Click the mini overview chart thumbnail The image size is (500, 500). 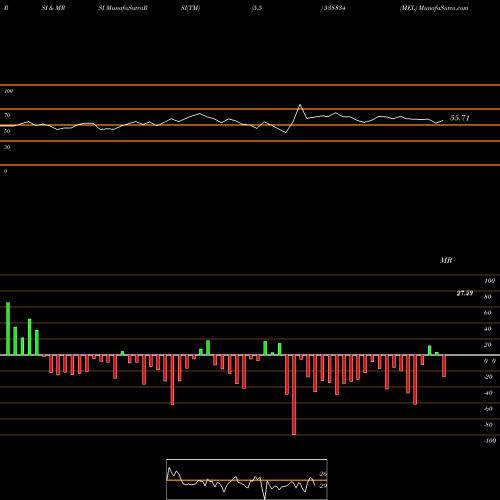point(247,479)
